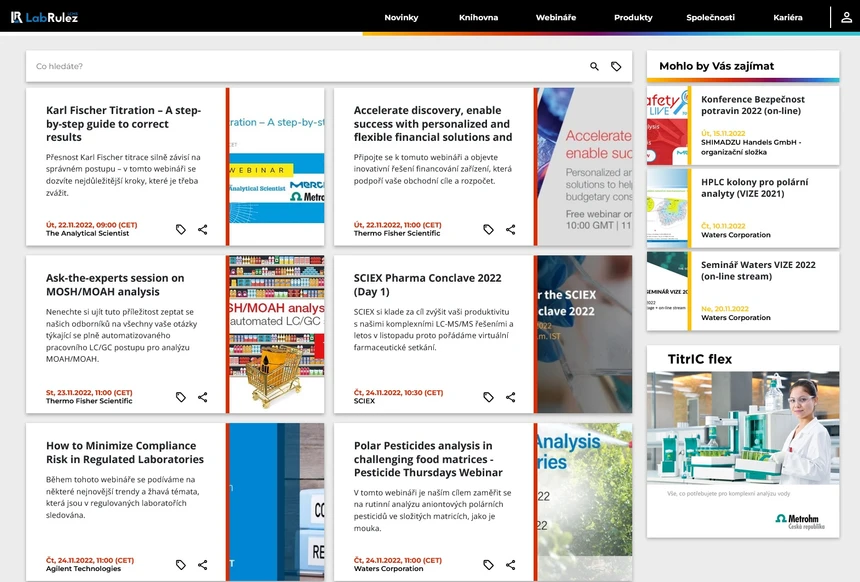Open Accelerate discovery webinar title
This screenshot has height=582, width=860.
433,123
